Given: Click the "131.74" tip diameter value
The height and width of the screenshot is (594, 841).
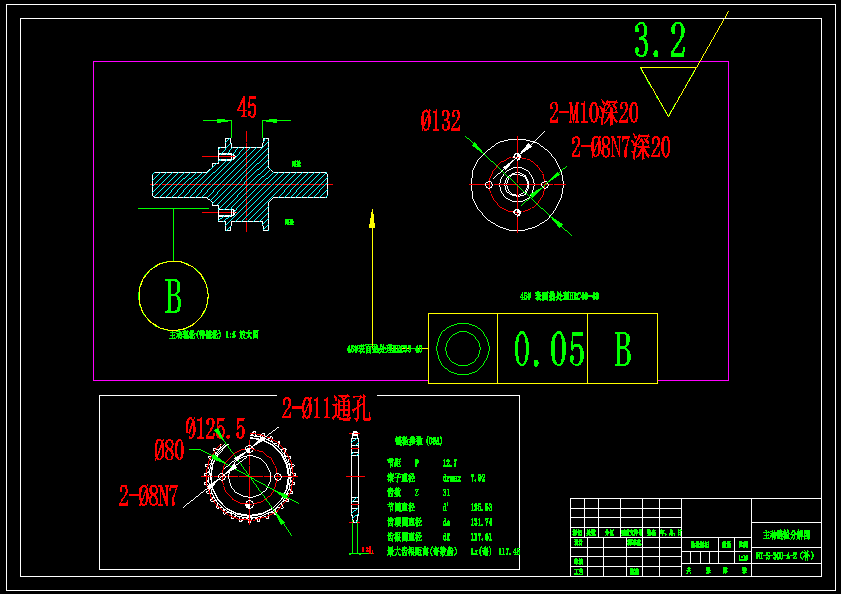Looking at the screenshot, I should point(481,522).
